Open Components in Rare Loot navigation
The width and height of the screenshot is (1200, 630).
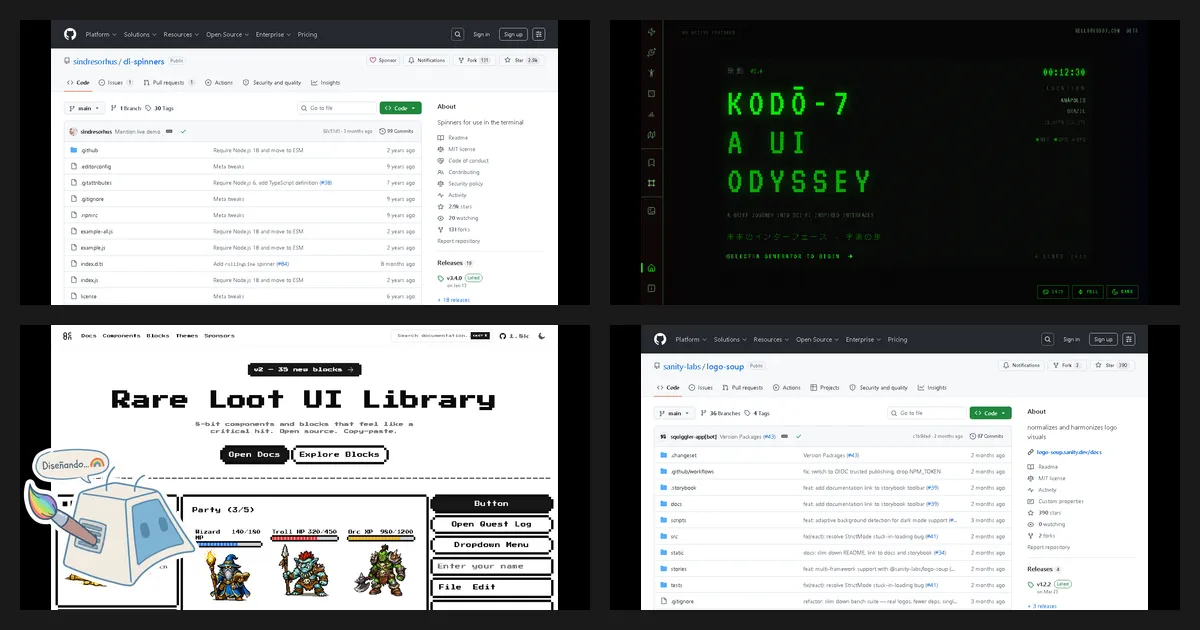tap(122, 336)
